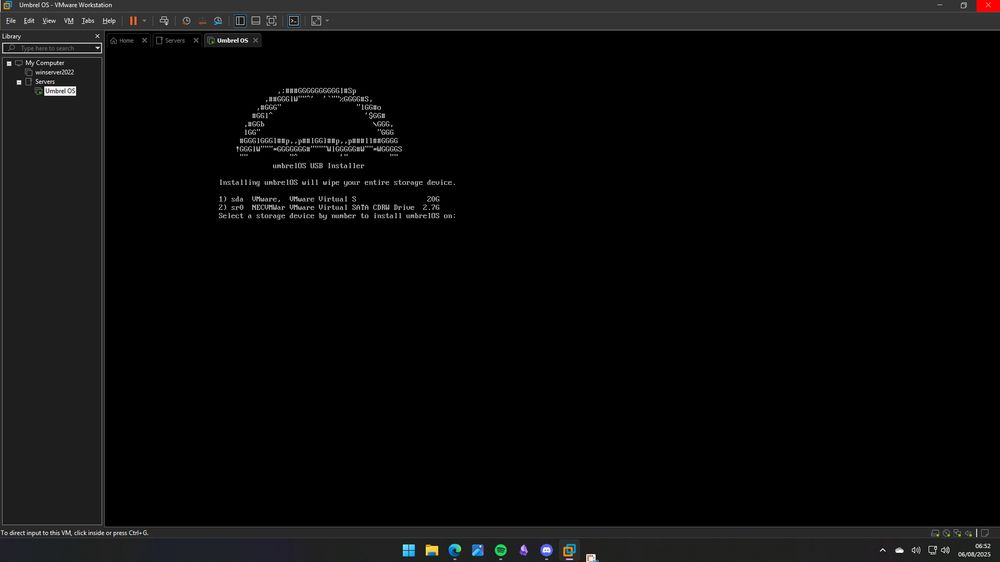This screenshot has height=562, width=1000.
Task: Collapse the Servers folder node
Action: coord(19,82)
